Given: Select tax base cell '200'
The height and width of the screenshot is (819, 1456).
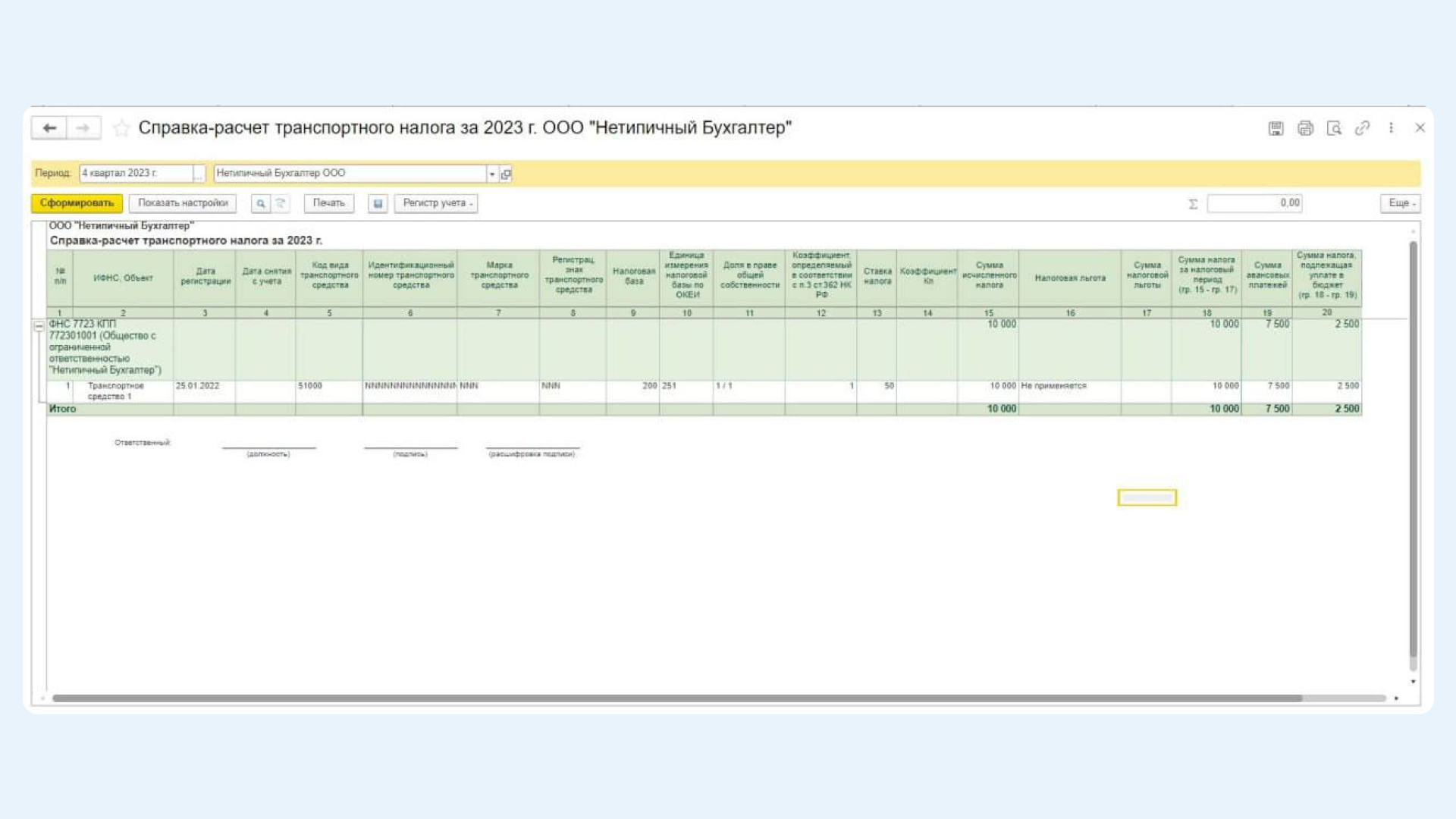Looking at the screenshot, I should point(632,391).
